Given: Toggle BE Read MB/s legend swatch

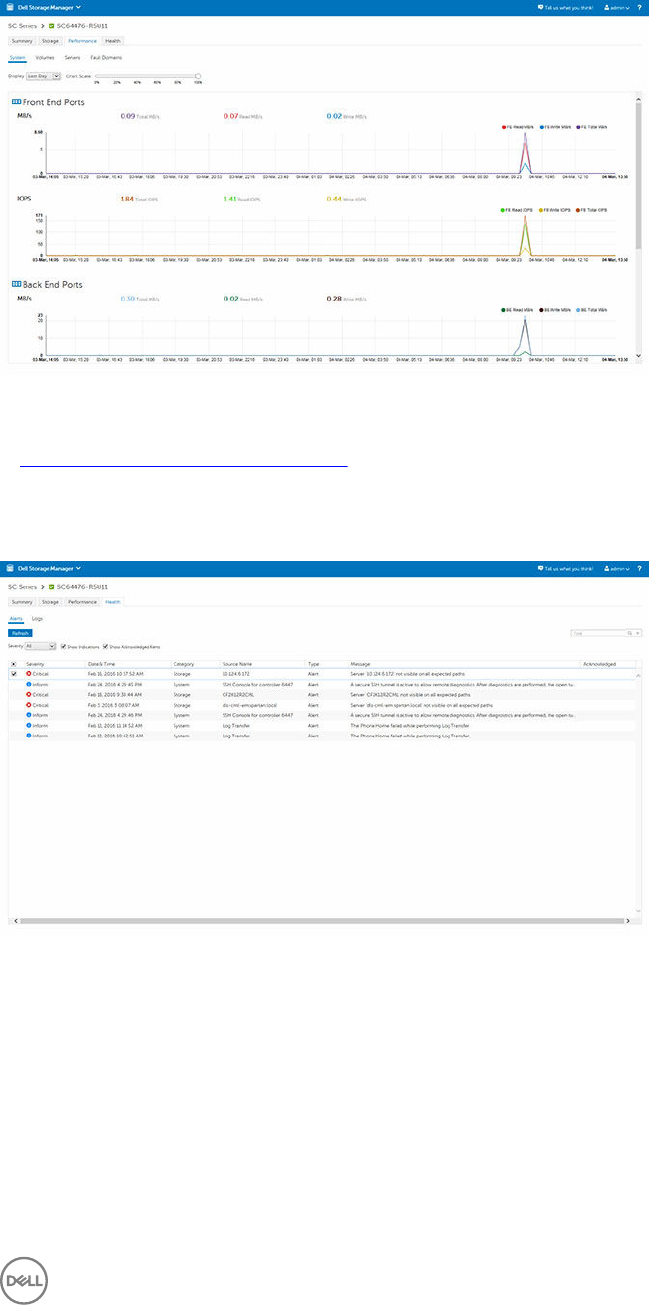Looking at the screenshot, I should (505, 310).
